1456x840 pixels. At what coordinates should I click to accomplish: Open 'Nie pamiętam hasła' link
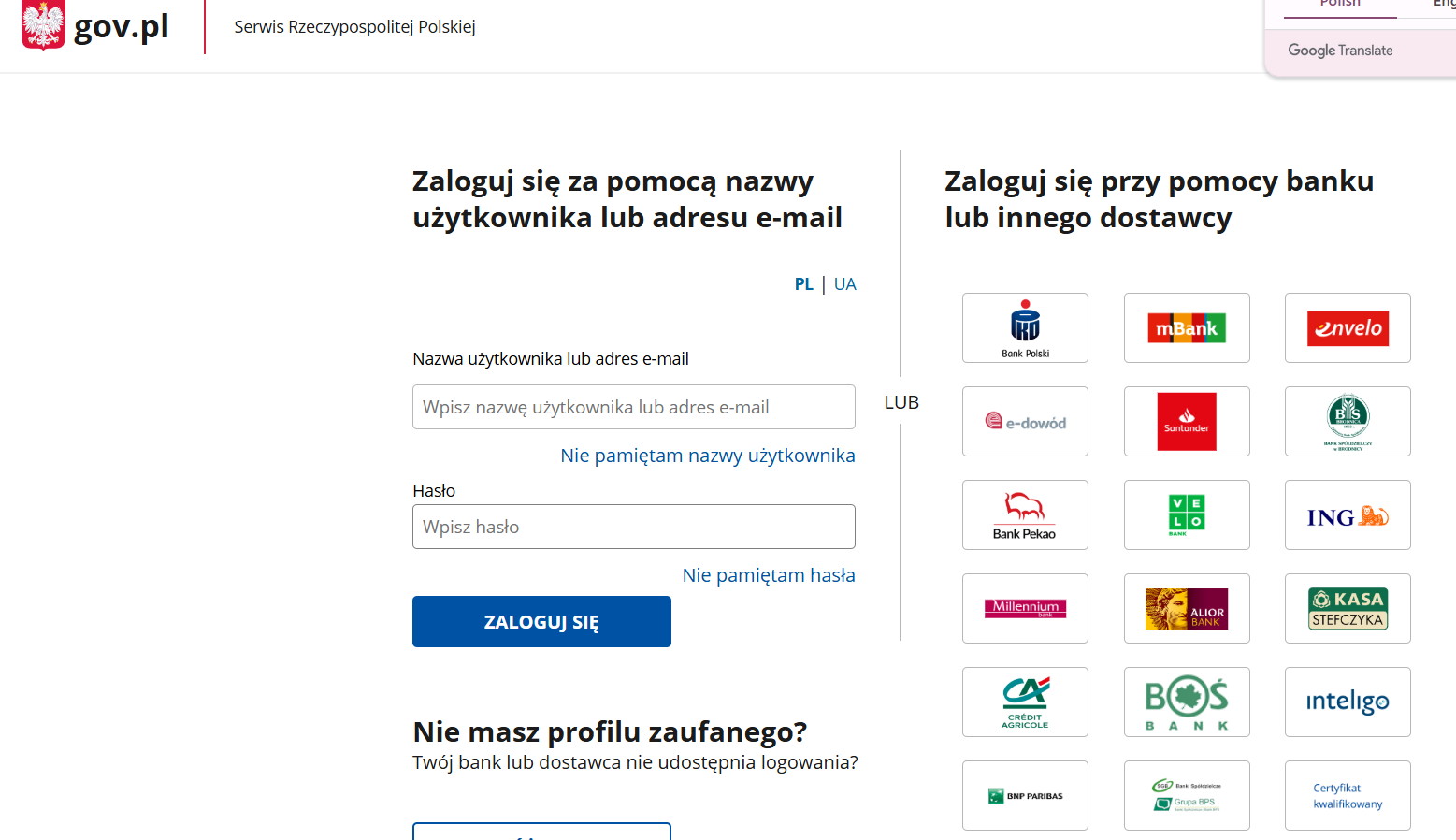(x=769, y=575)
